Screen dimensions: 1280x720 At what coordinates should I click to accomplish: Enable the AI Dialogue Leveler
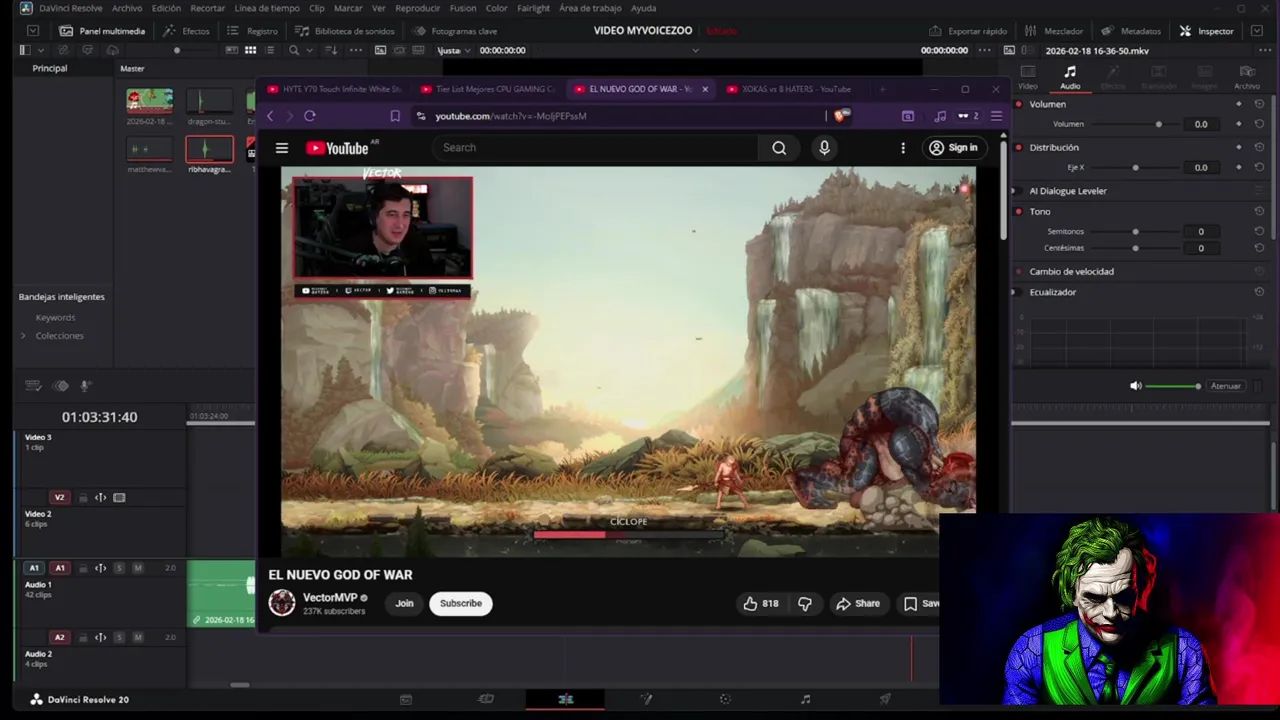click(1019, 191)
